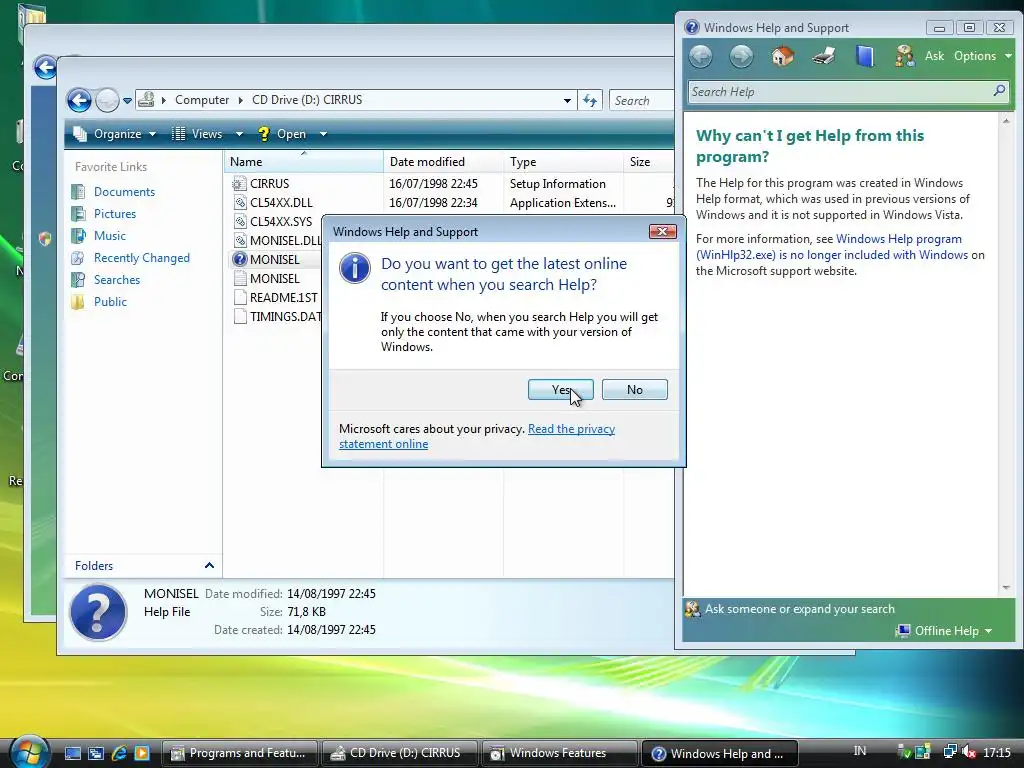
Task: Click Show Desktop in Quick Launch
Action: pyautogui.click(x=72, y=754)
